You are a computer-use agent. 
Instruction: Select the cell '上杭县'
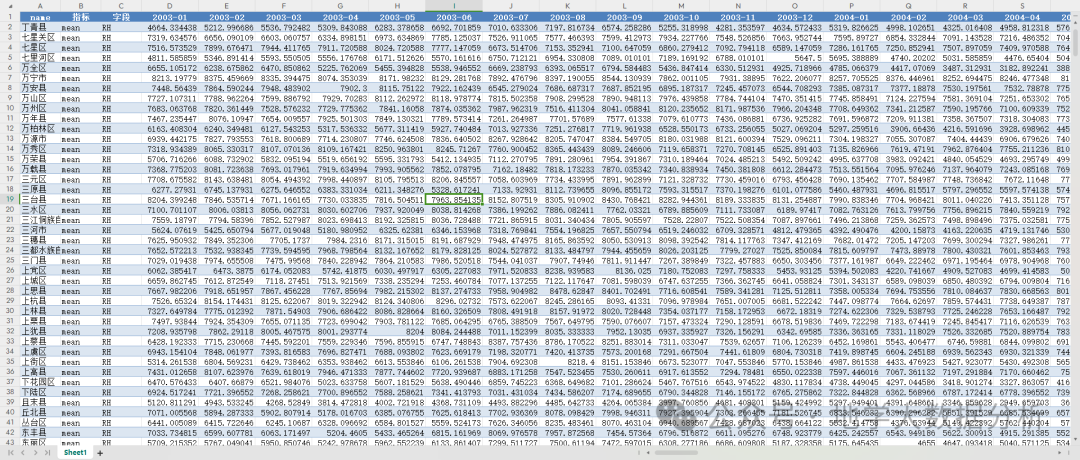click(39, 300)
